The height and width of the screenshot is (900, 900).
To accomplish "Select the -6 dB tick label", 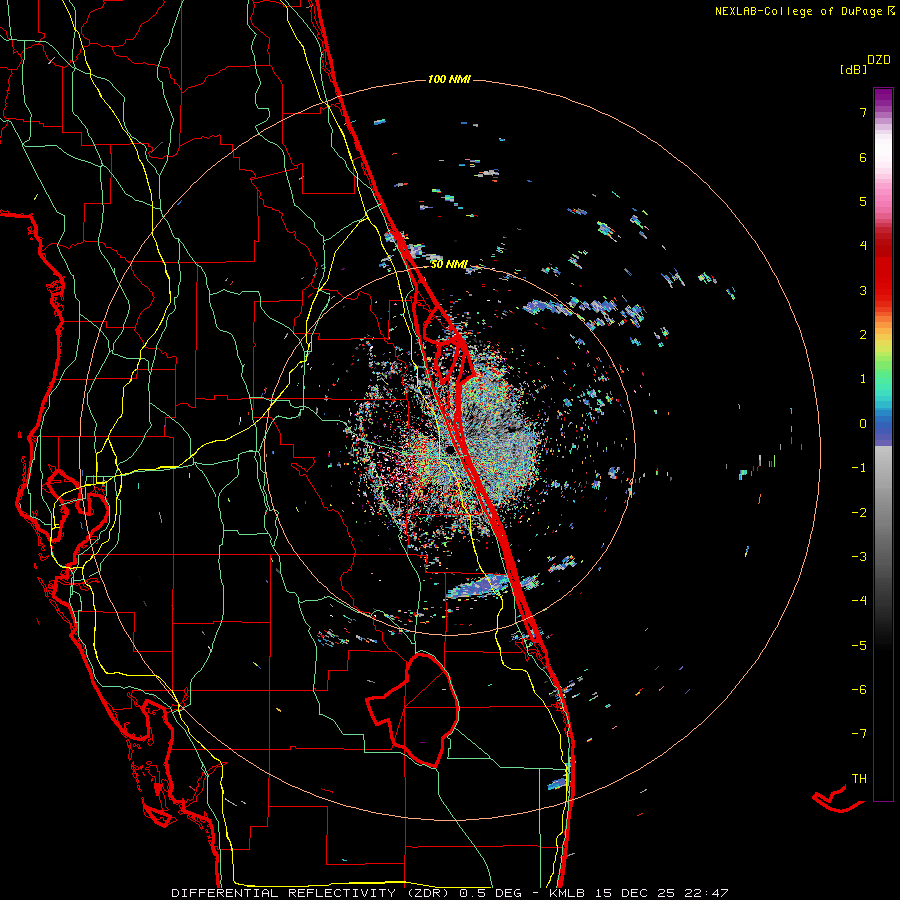I will pyautogui.click(x=859, y=690).
